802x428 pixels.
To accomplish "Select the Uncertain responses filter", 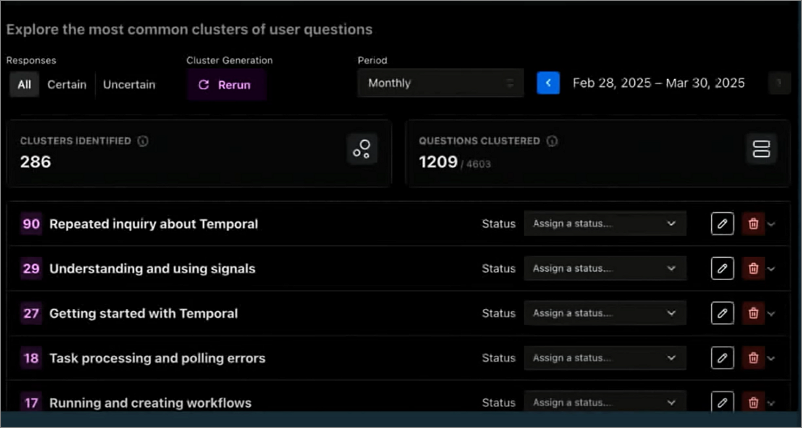I will tap(129, 84).
